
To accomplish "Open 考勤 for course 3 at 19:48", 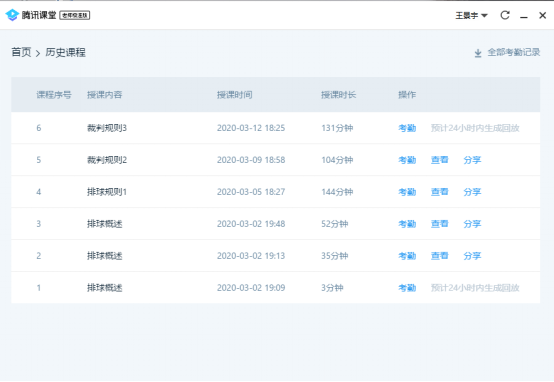I will pos(407,224).
